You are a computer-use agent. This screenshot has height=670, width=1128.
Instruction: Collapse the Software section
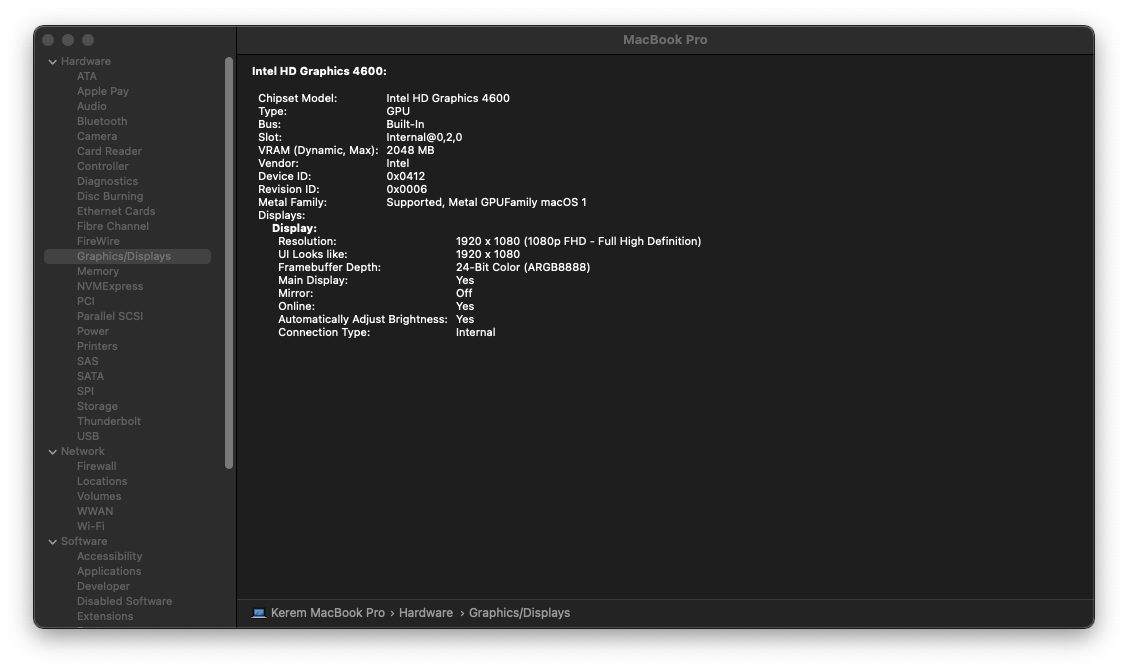(52, 541)
